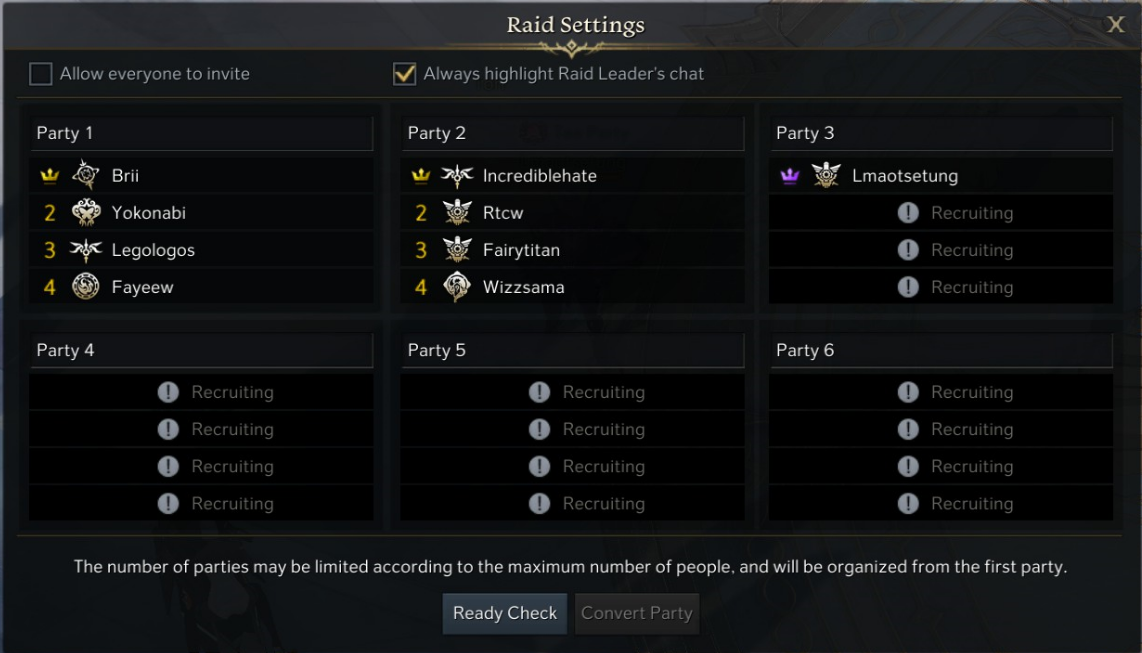The image size is (1142, 653).
Task: Click the class icon next to Incrediblehate
Action: (457, 176)
